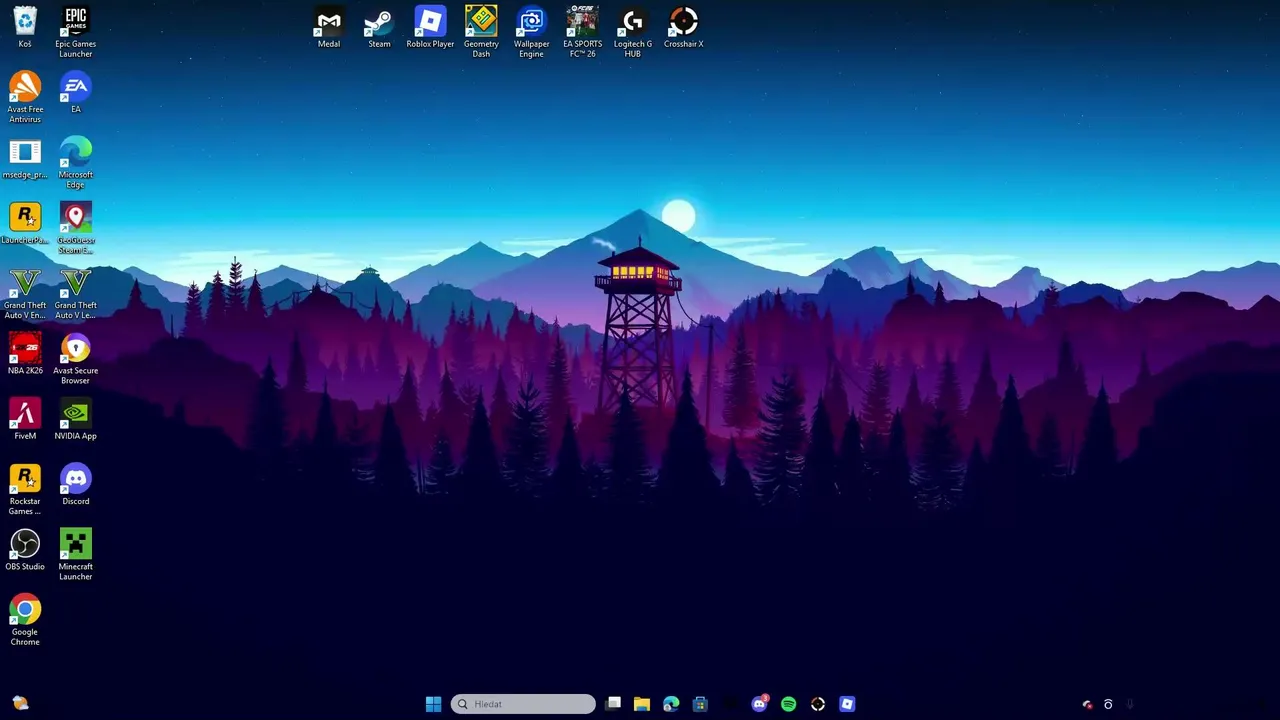Select the Grand Theft Auto V En... shortcut
The height and width of the screenshot is (720, 1280).
click(25, 294)
